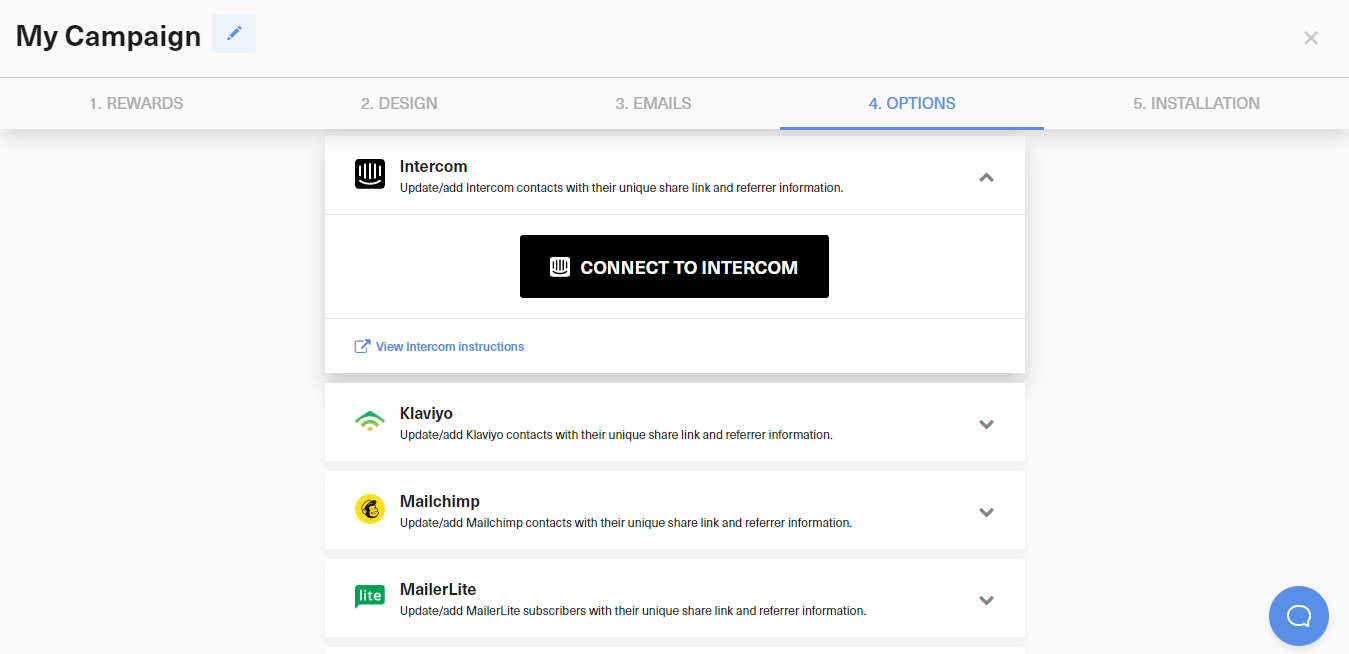The image size is (1349, 654).
Task: Open the View Intercom instructions link
Action: click(x=448, y=346)
